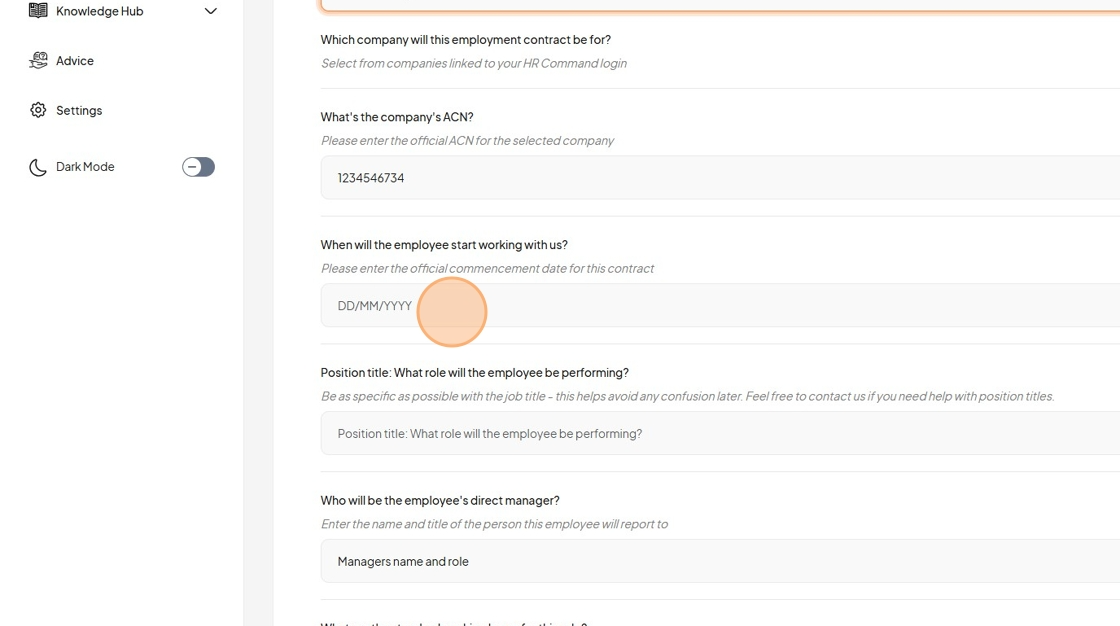The width and height of the screenshot is (1120, 626).
Task: Go to Settings in the sidebar
Action: (x=79, y=110)
